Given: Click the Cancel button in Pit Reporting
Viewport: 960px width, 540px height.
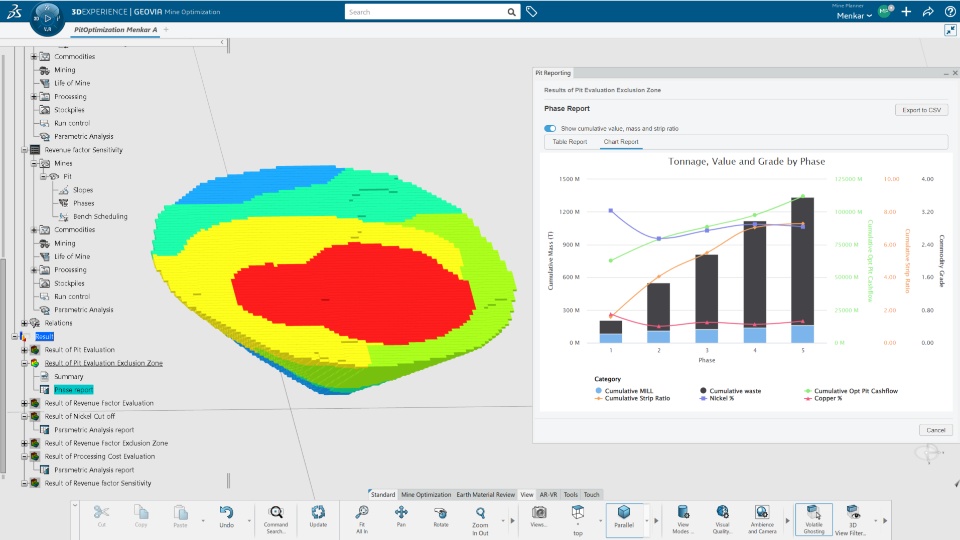Looking at the screenshot, I should point(936,430).
